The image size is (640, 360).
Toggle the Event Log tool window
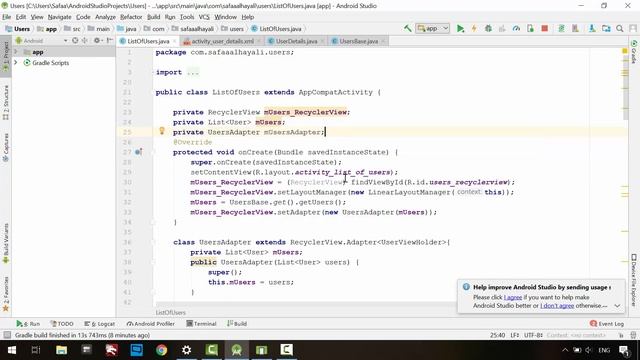(607, 324)
